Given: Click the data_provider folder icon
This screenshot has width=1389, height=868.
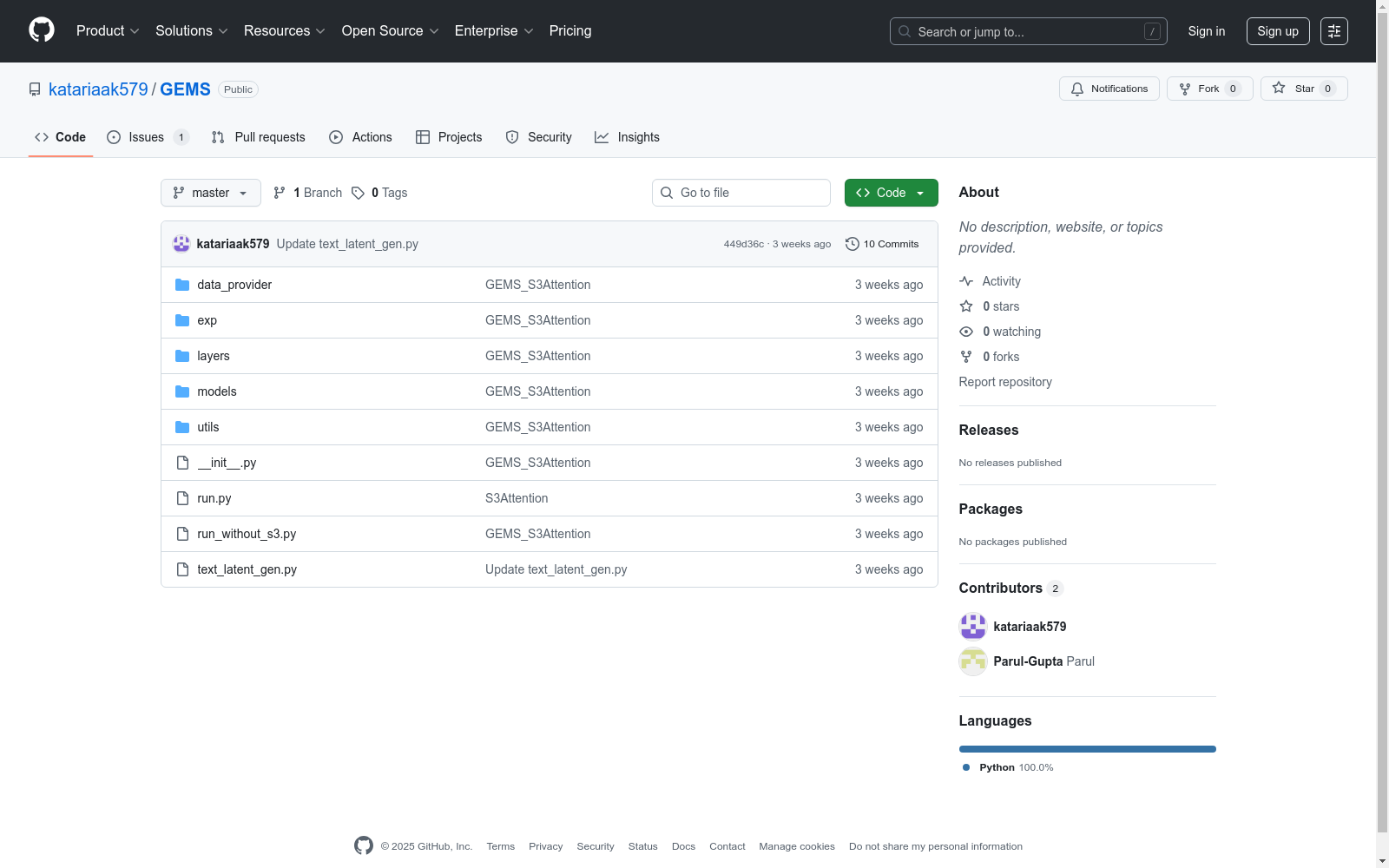Looking at the screenshot, I should coord(182,285).
